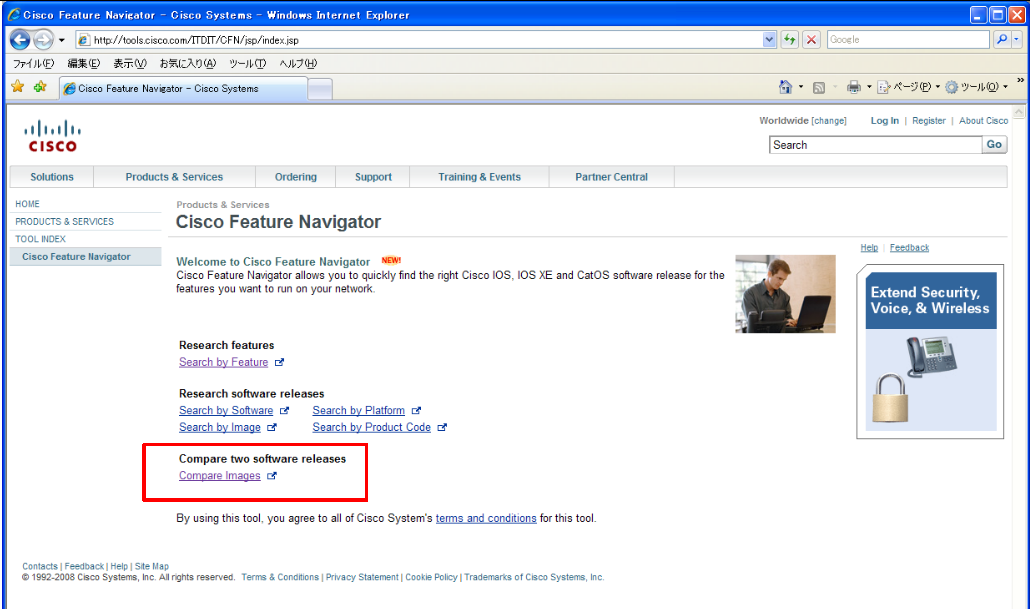The height and width of the screenshot is (609, 1030).
Task: Click the Refresh page icon
Action: click(x=790, y=40)
